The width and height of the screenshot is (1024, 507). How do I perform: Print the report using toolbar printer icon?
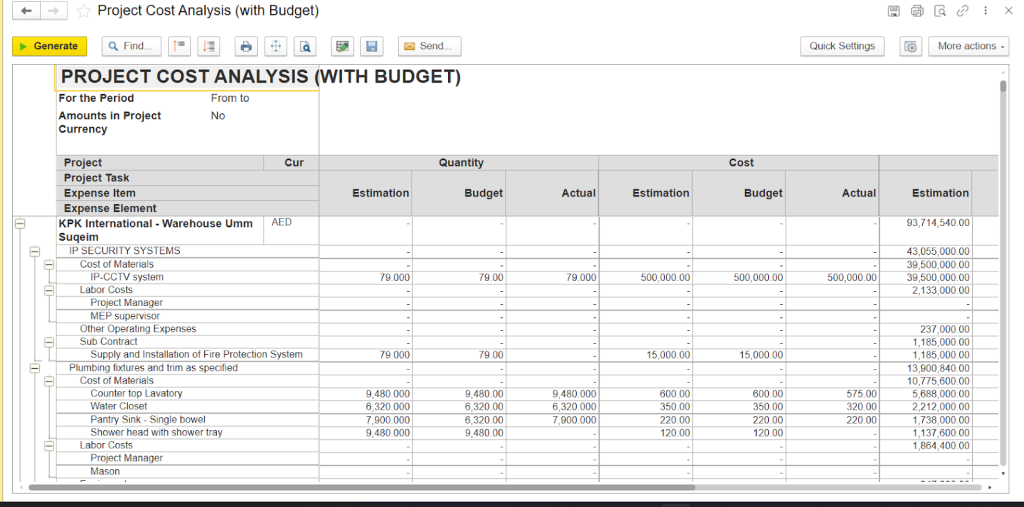pos(246,46)
